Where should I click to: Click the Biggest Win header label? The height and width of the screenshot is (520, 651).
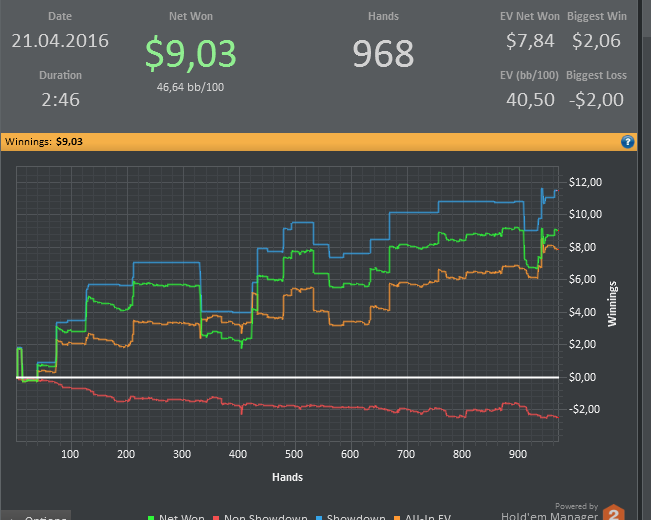point(597,16)
